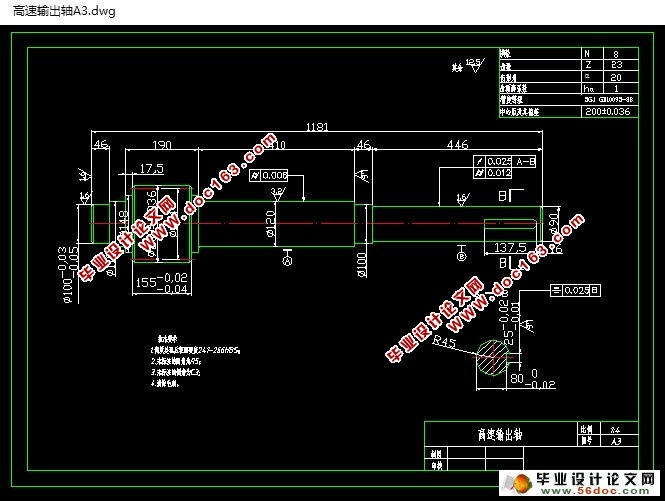Select the 200±0.036 cell in gear table

point(608,112)
